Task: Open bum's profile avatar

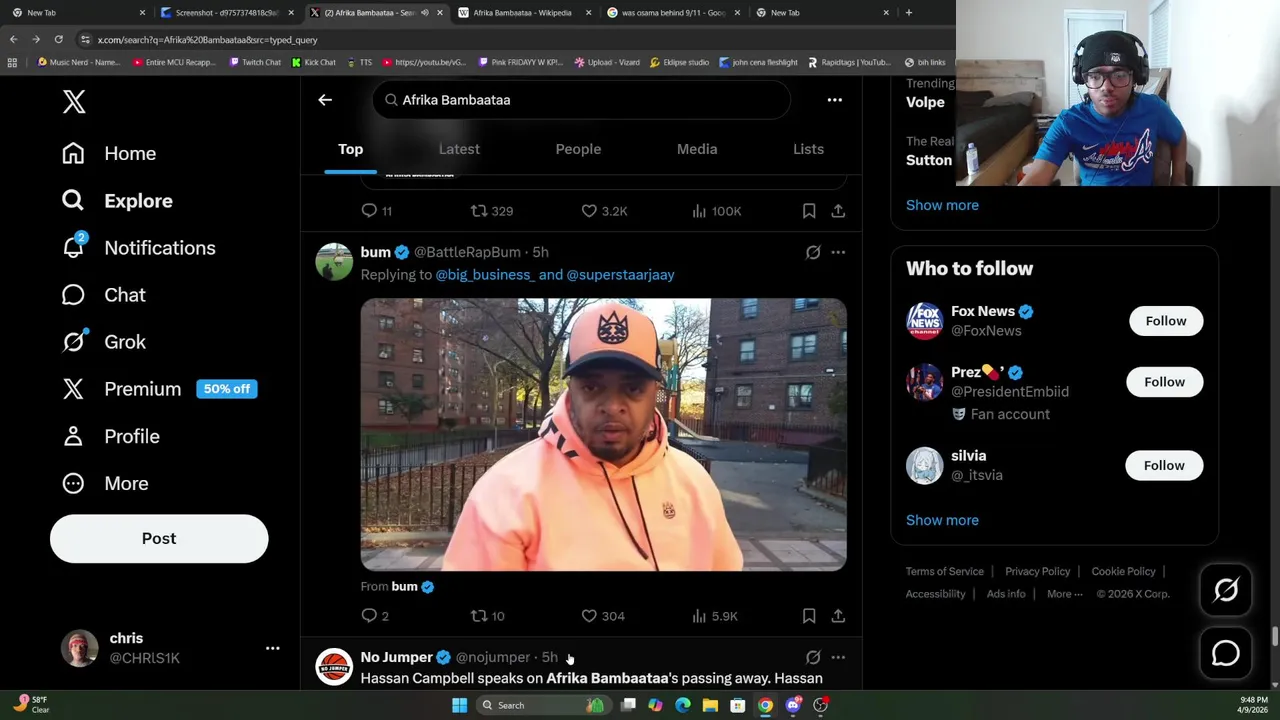Action: (334, 261)
